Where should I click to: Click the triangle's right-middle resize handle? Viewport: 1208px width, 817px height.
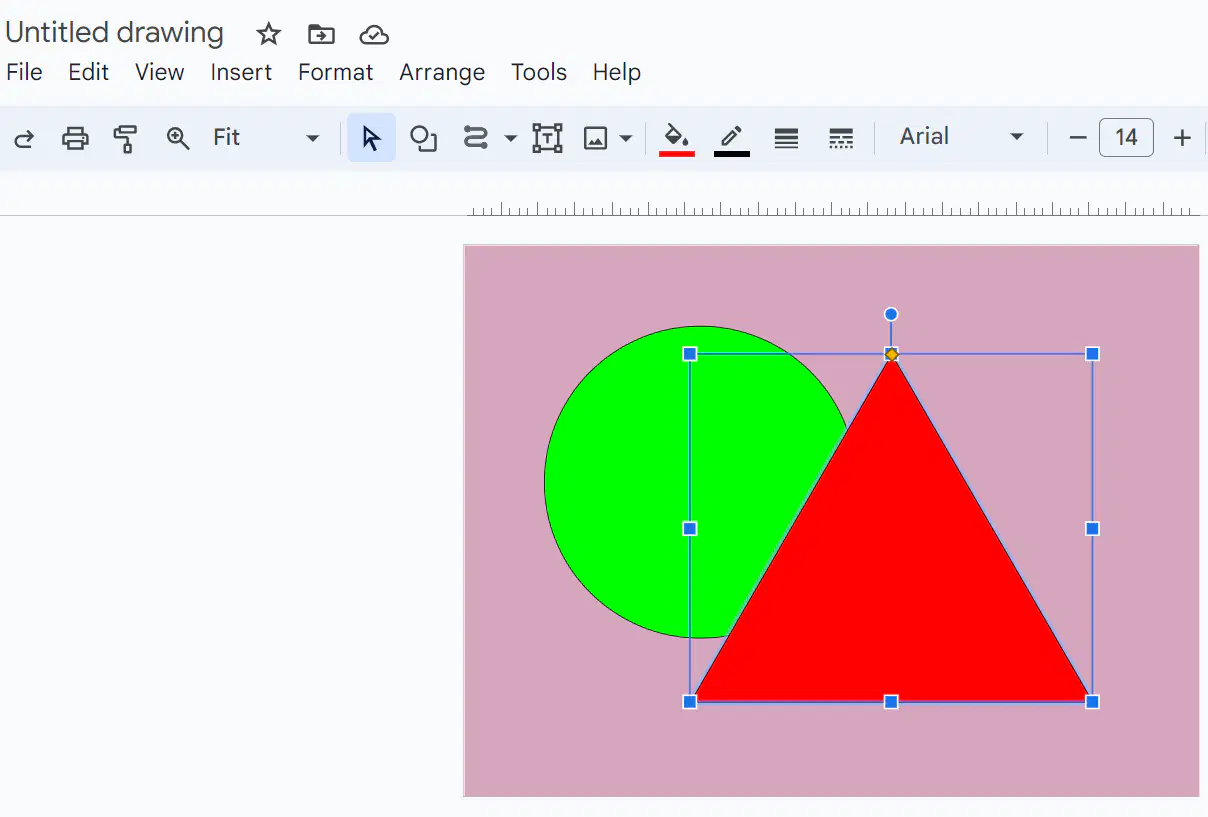[x=1093, y=528]
